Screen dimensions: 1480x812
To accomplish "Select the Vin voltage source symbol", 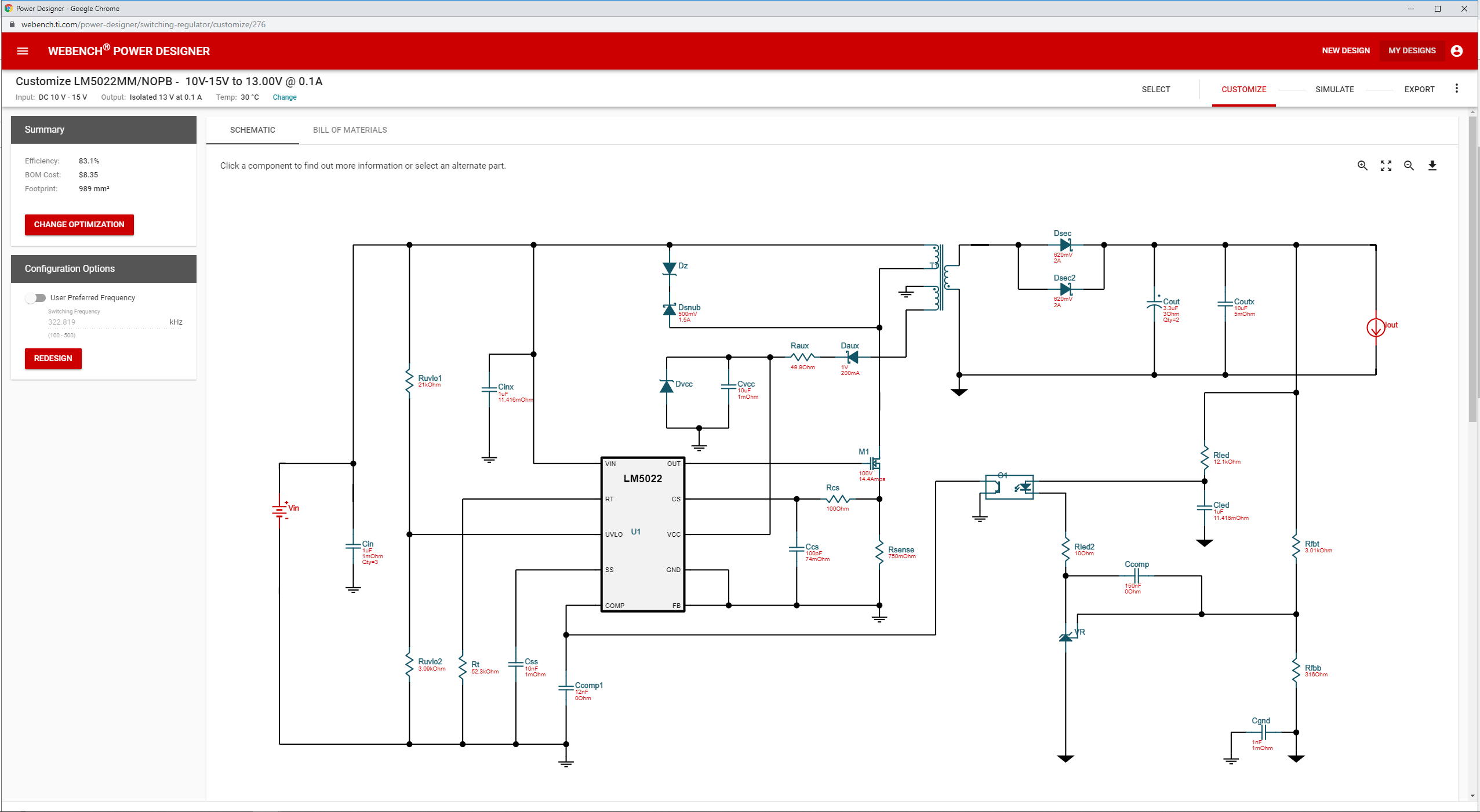I will tap(281, 510).
